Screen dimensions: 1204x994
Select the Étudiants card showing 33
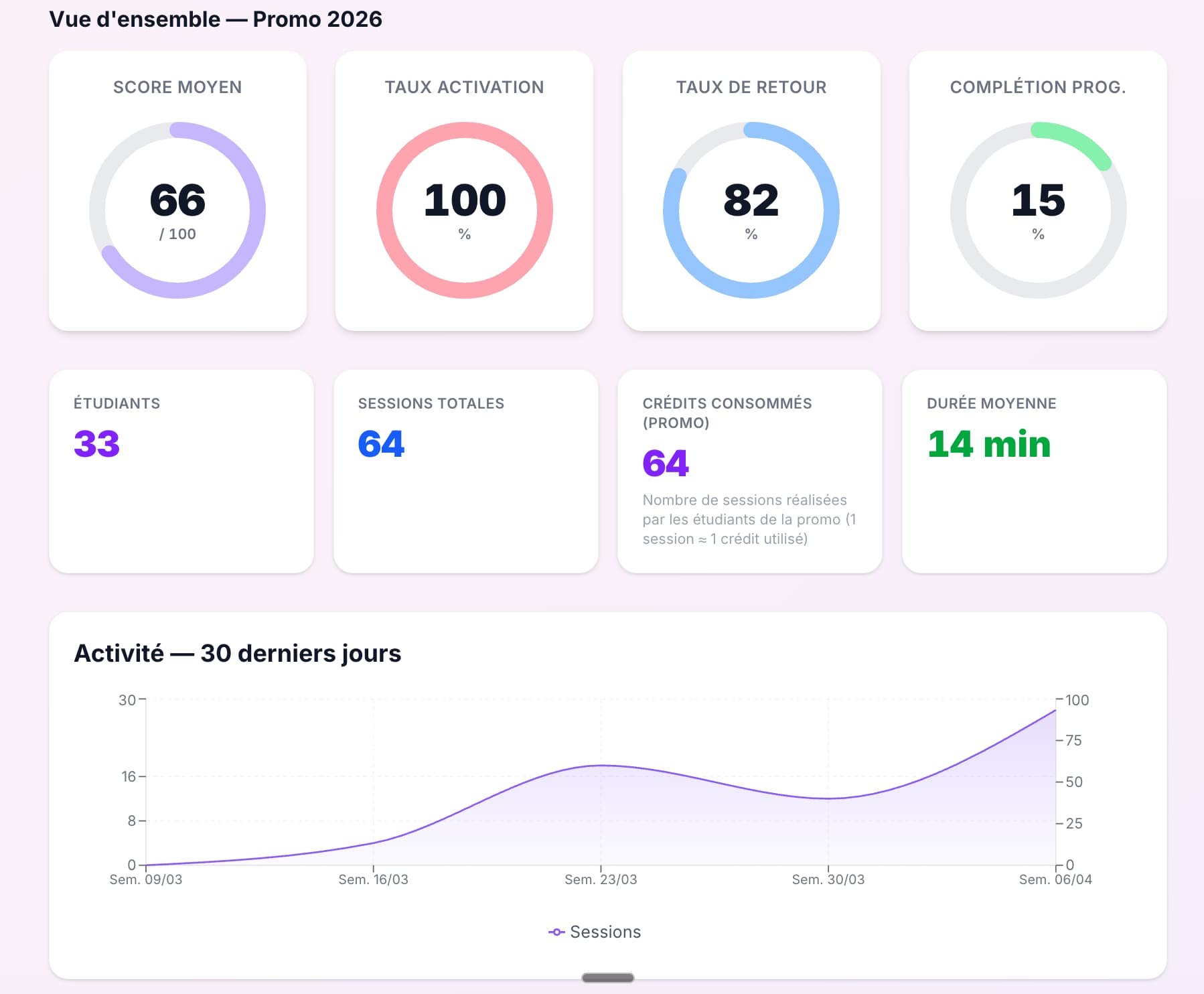pyautogui.click(x=181, y=471)
